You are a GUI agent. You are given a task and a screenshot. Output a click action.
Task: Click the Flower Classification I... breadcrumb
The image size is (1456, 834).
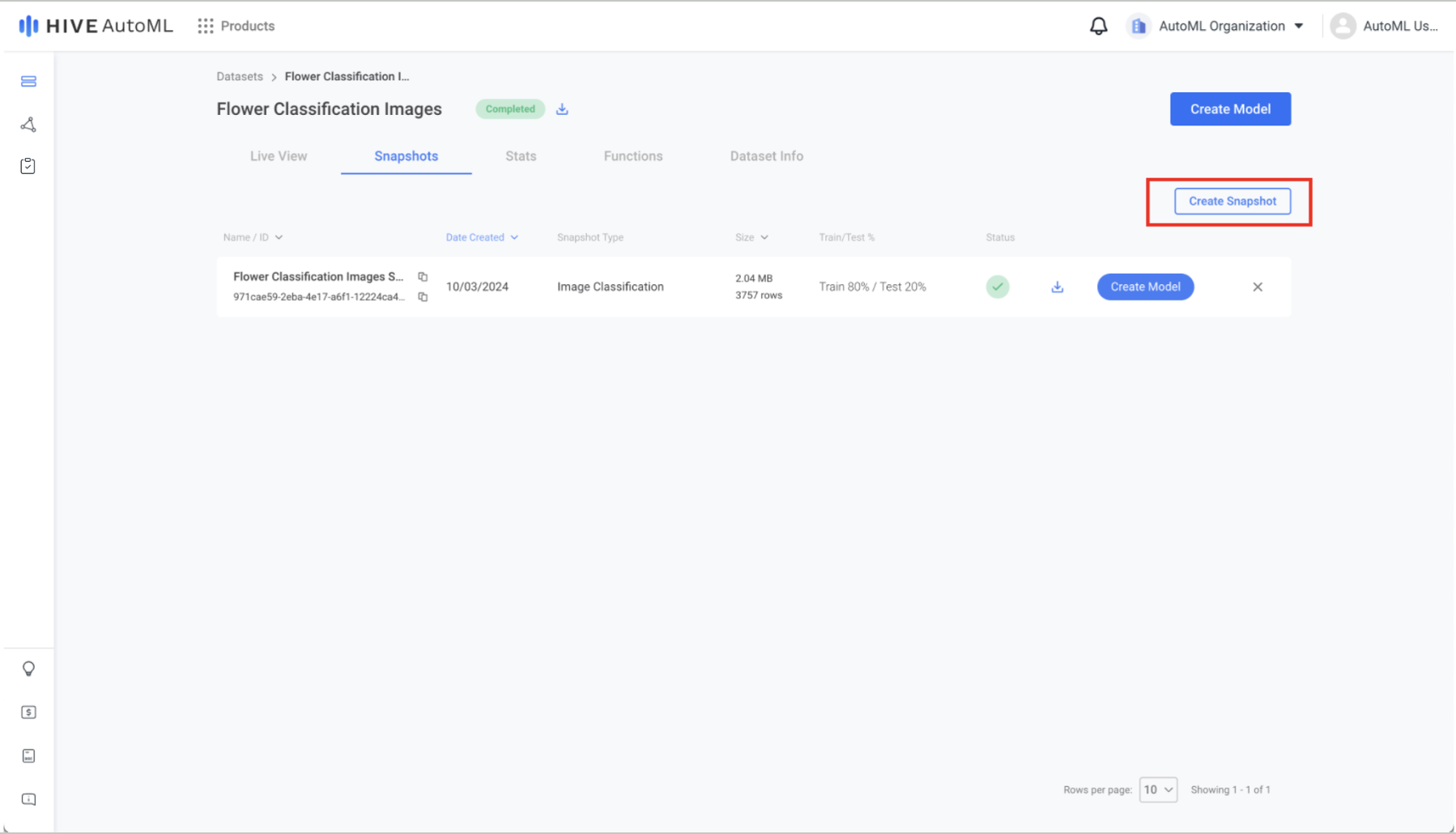[x=347, y=76]
